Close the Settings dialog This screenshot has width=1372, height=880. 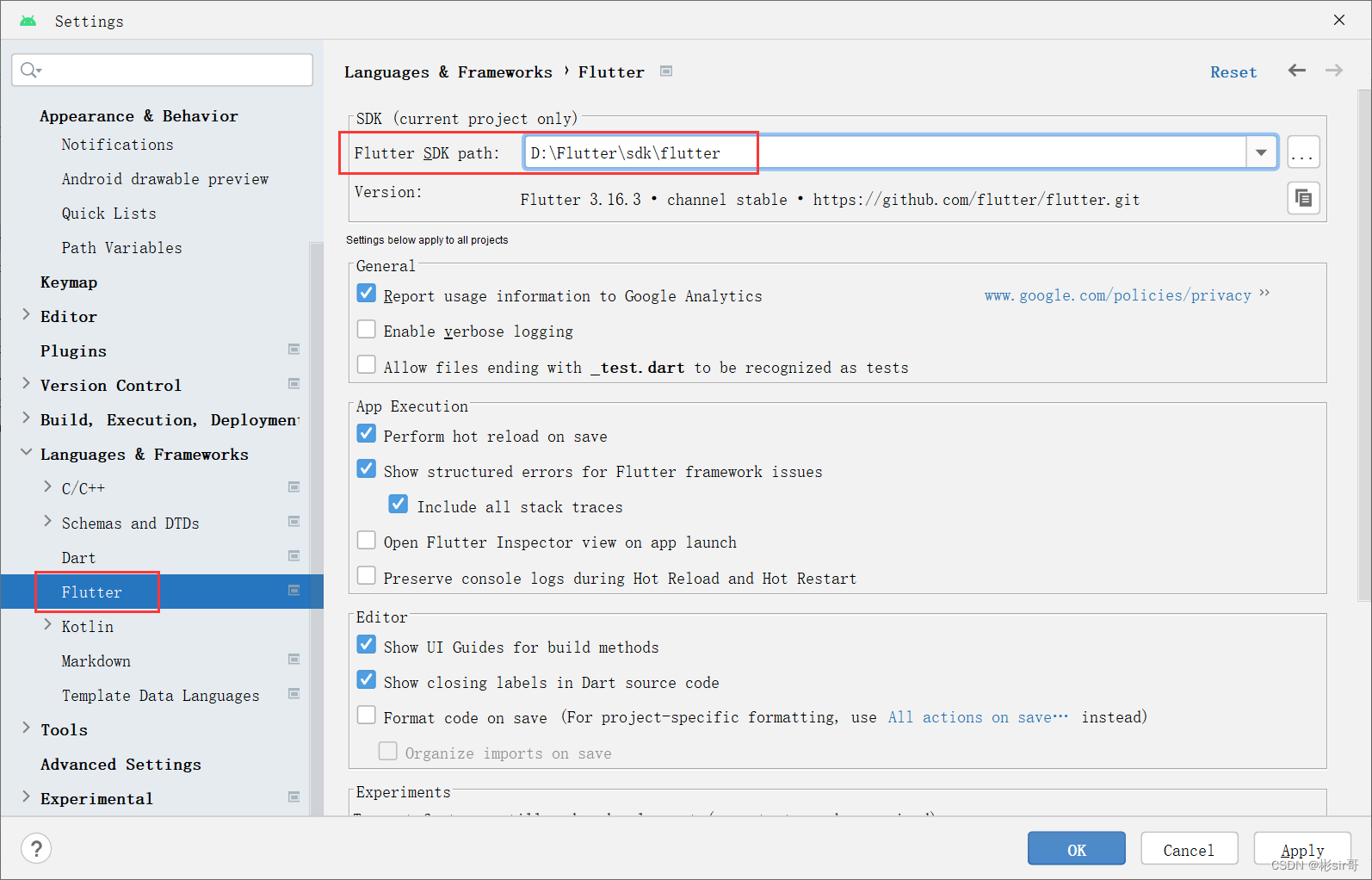[x=1339, y=20]
